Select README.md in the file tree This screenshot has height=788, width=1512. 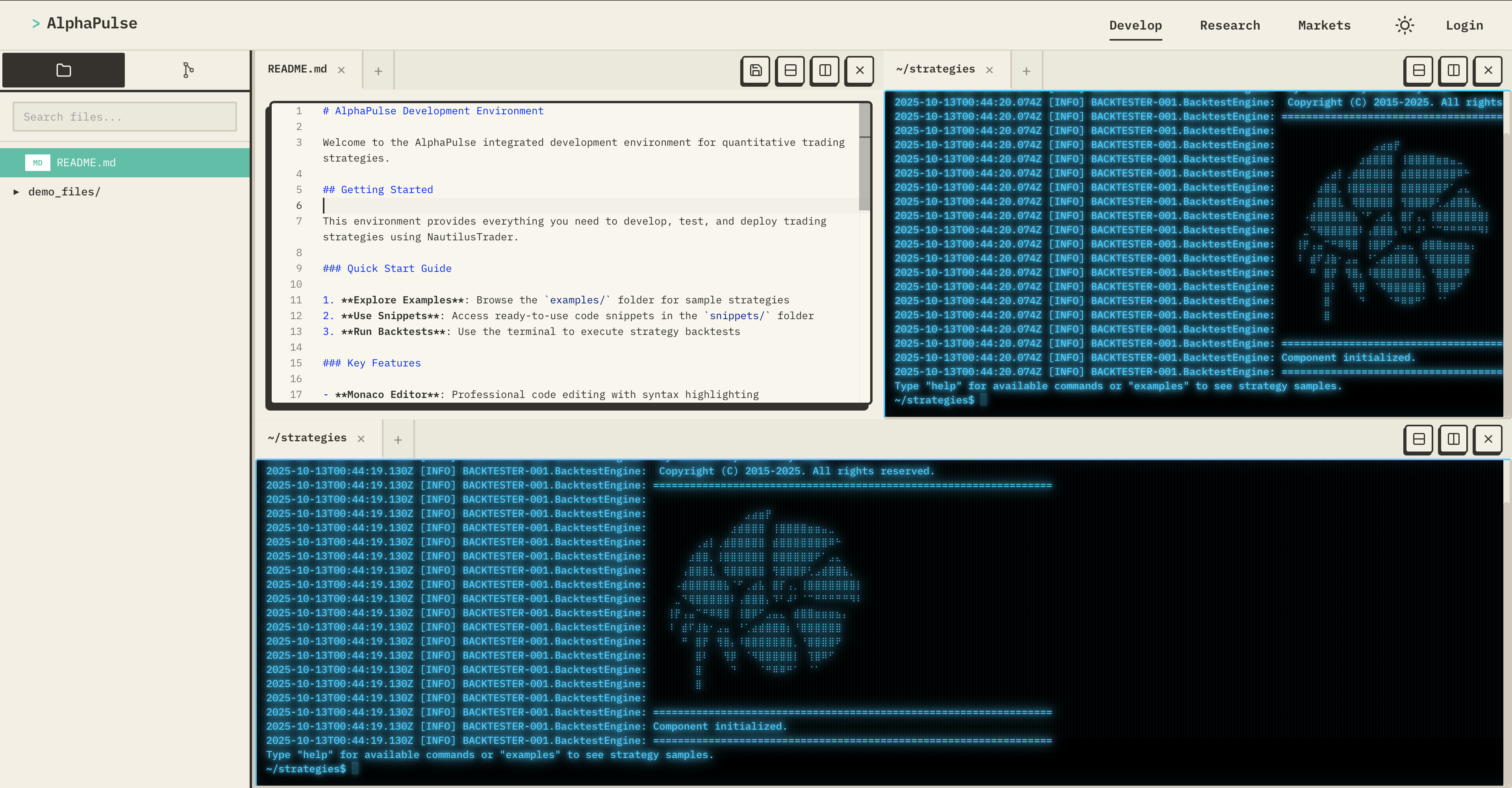tap(86, 163)
